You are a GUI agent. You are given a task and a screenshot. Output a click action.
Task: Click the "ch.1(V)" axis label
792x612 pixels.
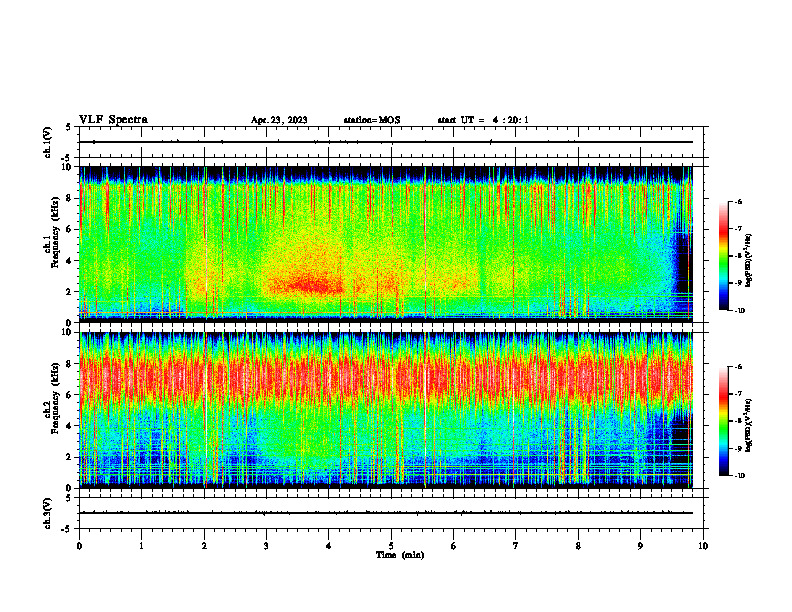click(48, 142)
